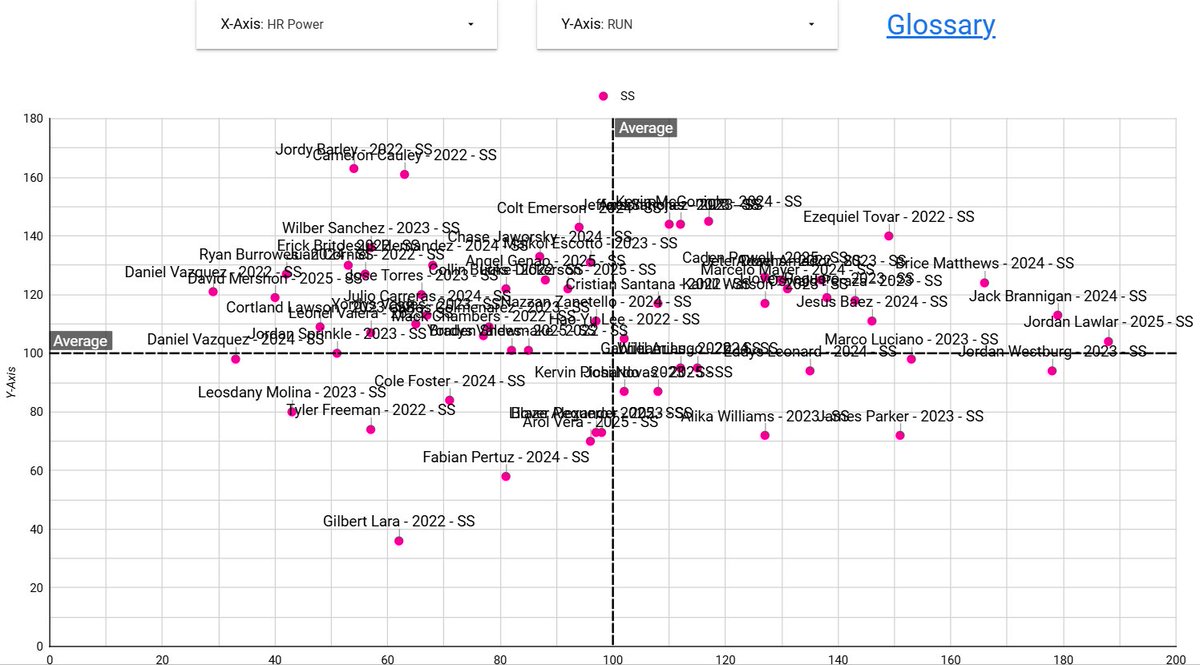Select Fabian Pertuz 2024 data point
This screenshot has width=1200, height=665.
(x=506, y=476)
